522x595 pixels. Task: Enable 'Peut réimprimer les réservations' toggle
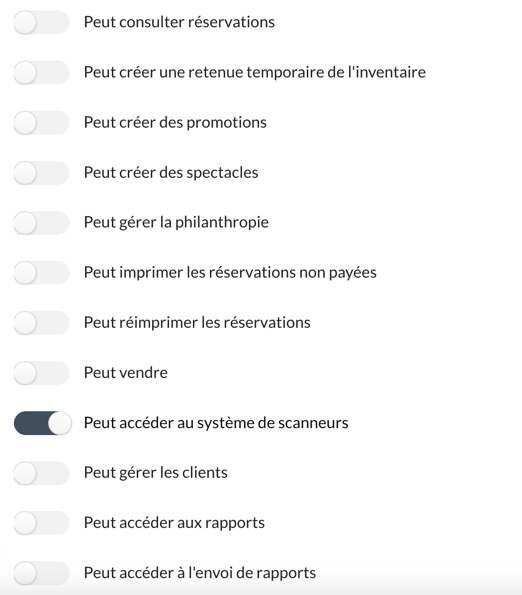[42, 323]
